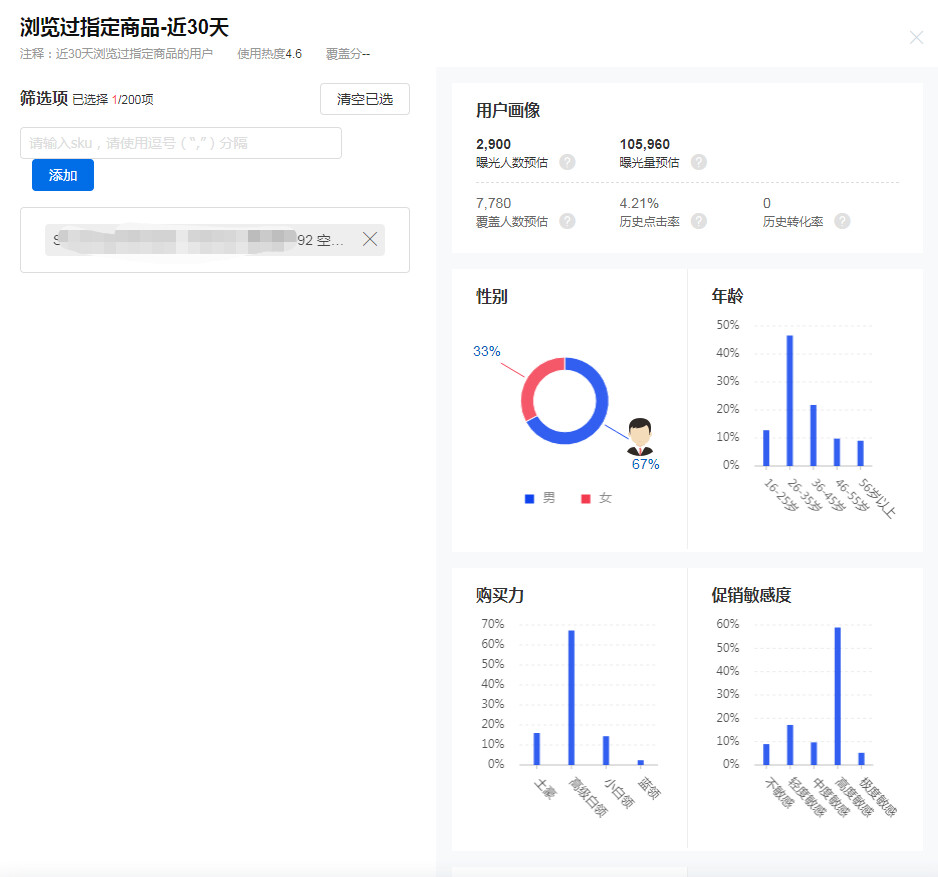Click the 26-35岁 age bar
This screenshot has width=938, height=877.
(x=790, y=400)
